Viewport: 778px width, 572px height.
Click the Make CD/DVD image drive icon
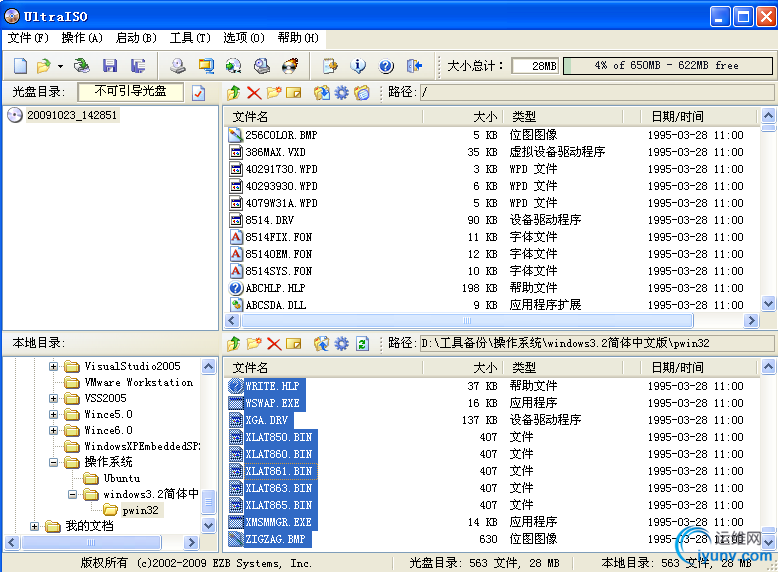point(178,65)
